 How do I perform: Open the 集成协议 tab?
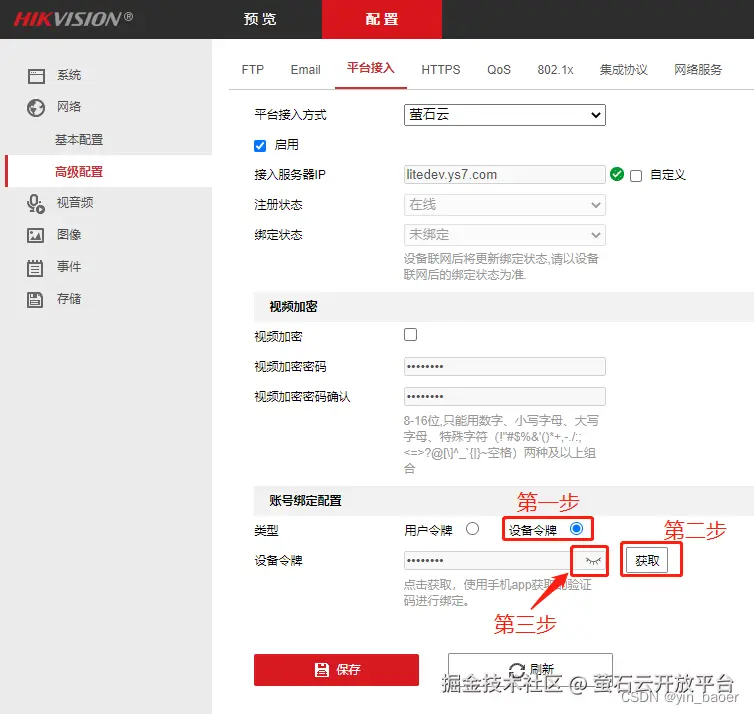tap(623, 70)
